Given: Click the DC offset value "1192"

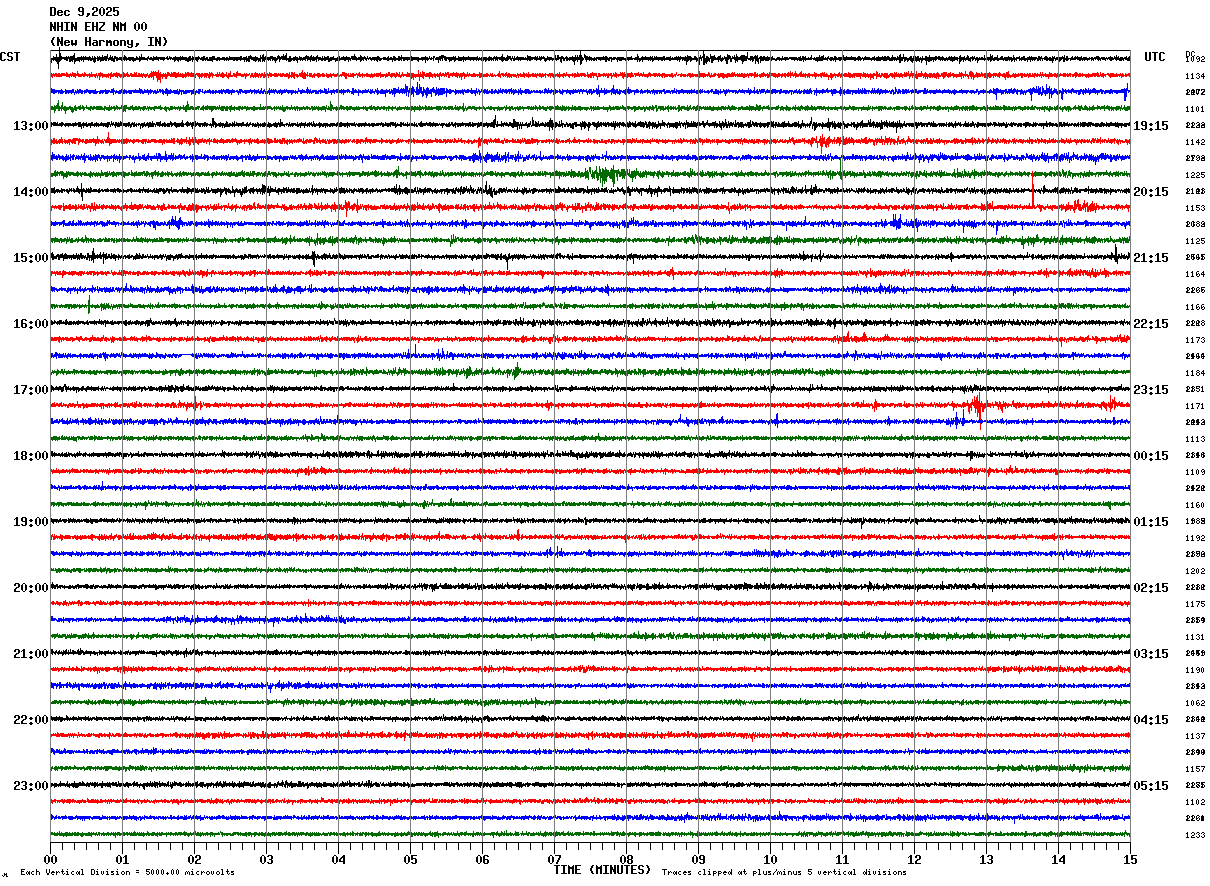Looking at the screenshot, I should pyautogui.click(x=1195, y=538).
